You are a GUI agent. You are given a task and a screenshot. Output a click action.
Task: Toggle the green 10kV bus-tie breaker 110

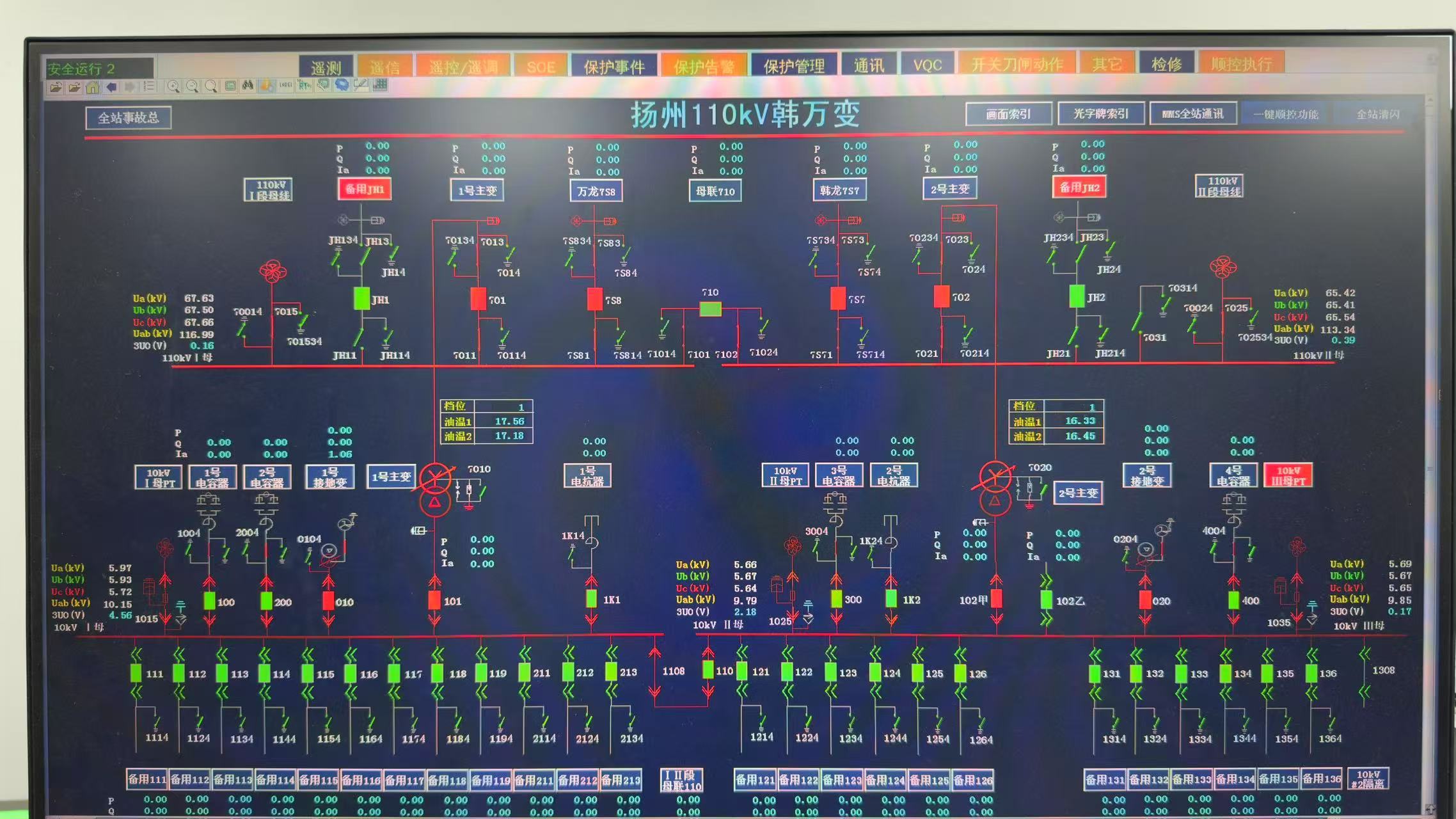pos(708,670)
